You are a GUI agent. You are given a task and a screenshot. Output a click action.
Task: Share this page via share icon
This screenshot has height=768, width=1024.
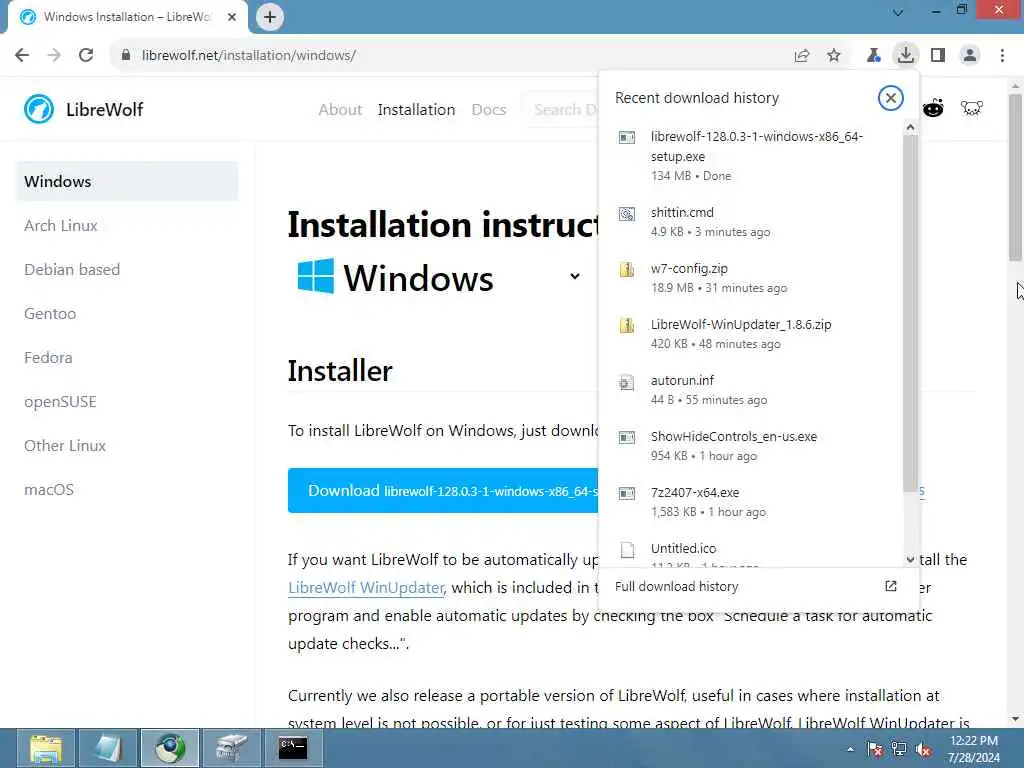point(801,56)
